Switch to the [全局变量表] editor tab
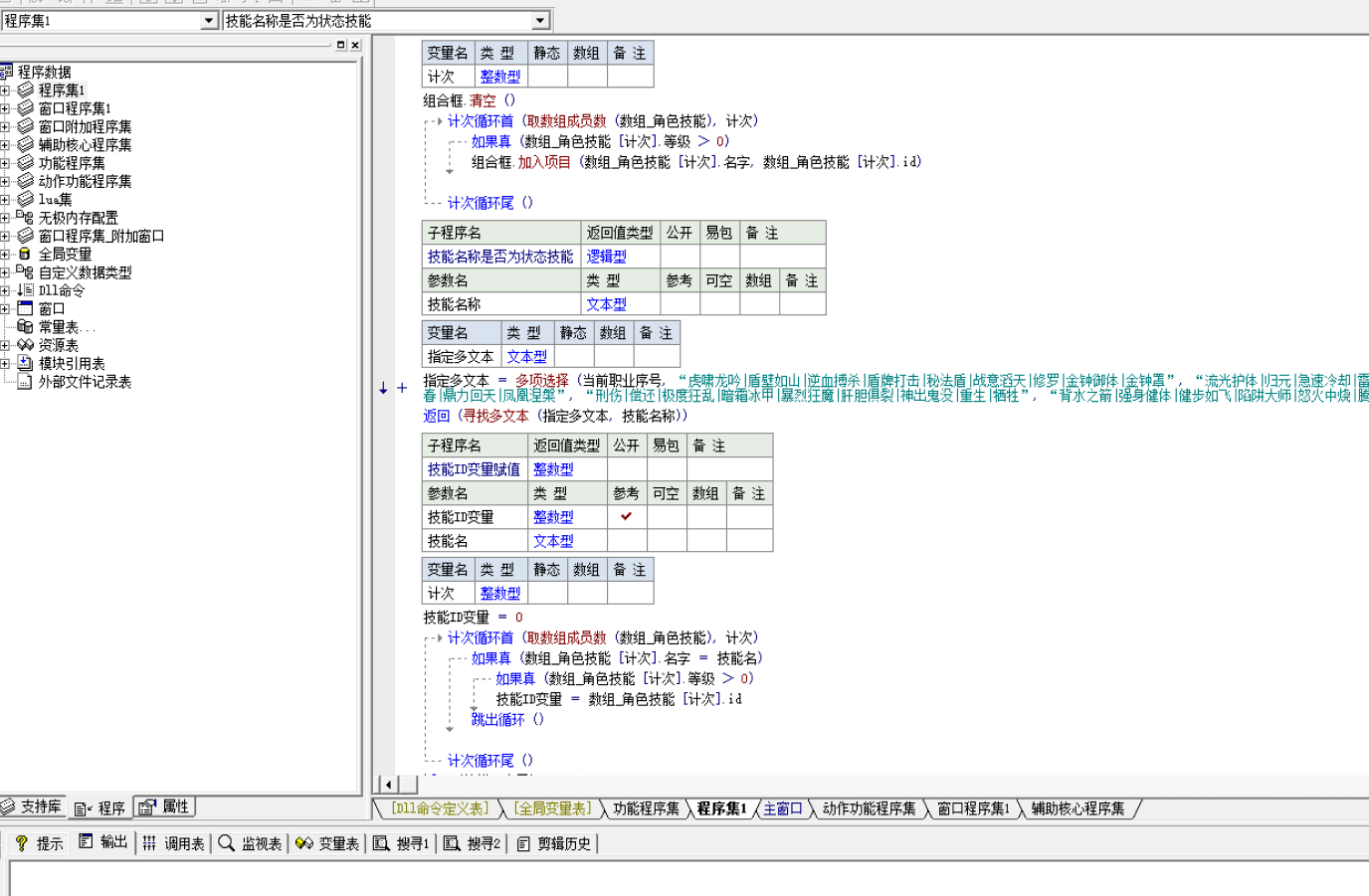 [551, 808]
